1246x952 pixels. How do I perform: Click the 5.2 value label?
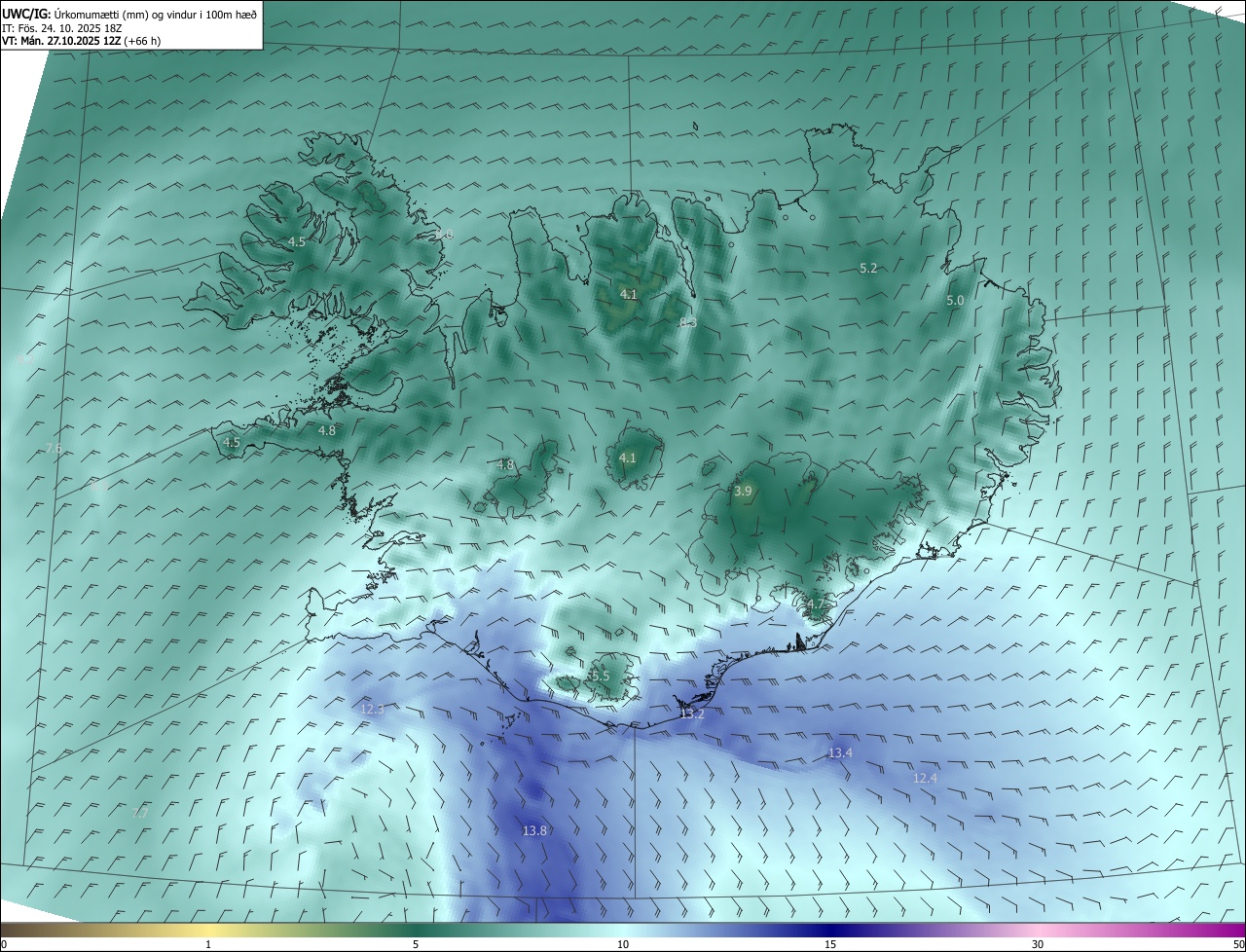point(868,268)
